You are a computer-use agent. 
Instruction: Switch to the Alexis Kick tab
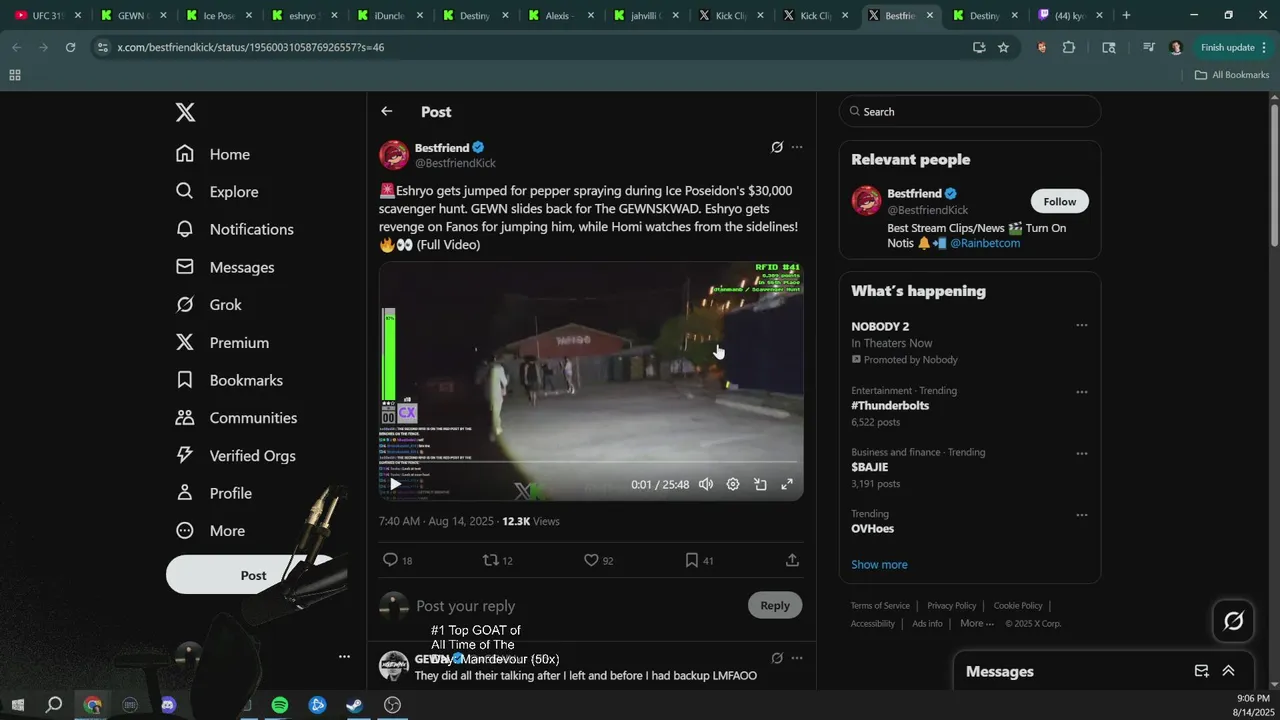click(561, 15)
